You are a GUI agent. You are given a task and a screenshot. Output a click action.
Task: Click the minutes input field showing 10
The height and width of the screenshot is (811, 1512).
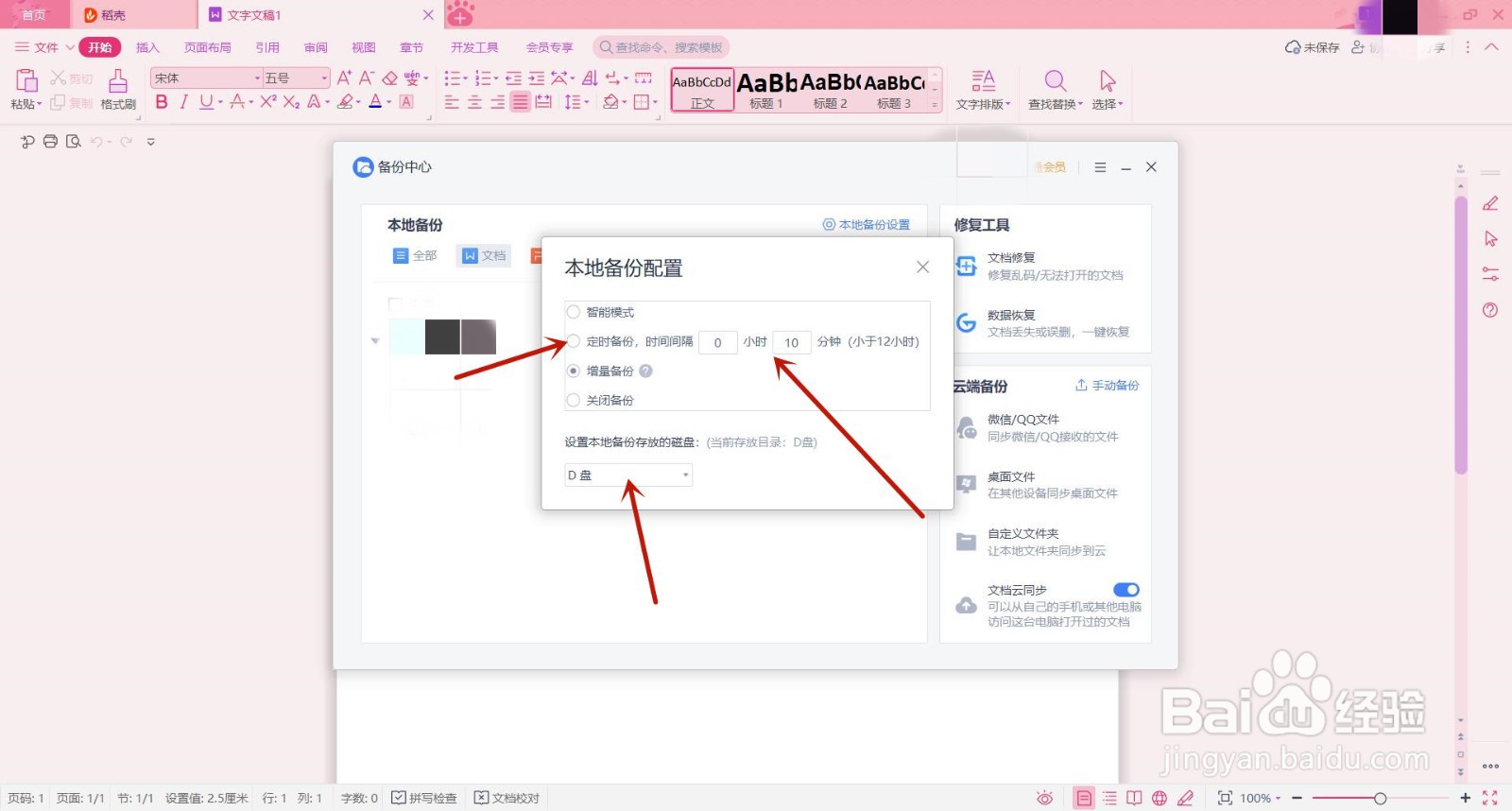coord(792,342)
